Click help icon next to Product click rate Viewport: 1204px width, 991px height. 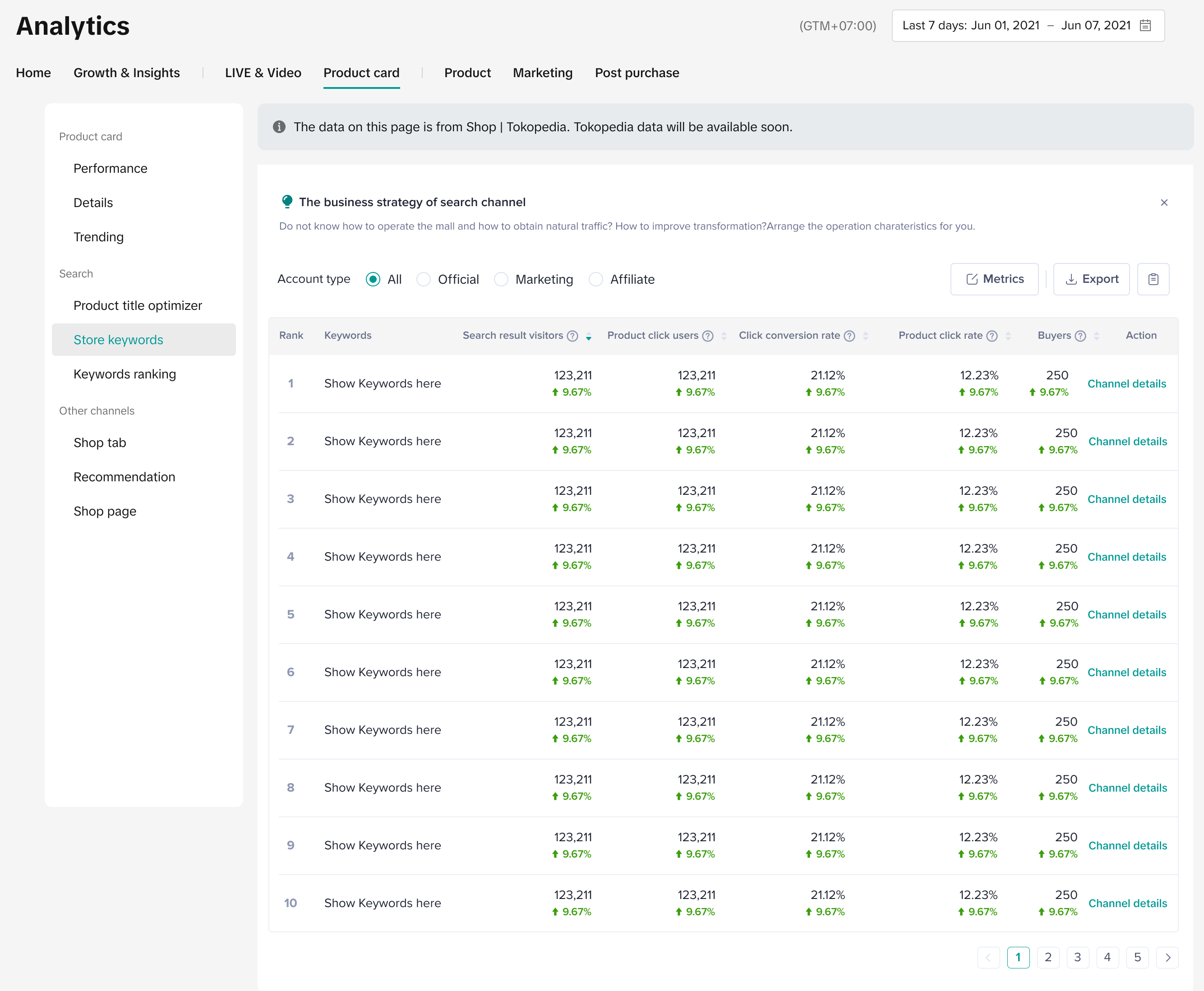[x=992, y=336]
